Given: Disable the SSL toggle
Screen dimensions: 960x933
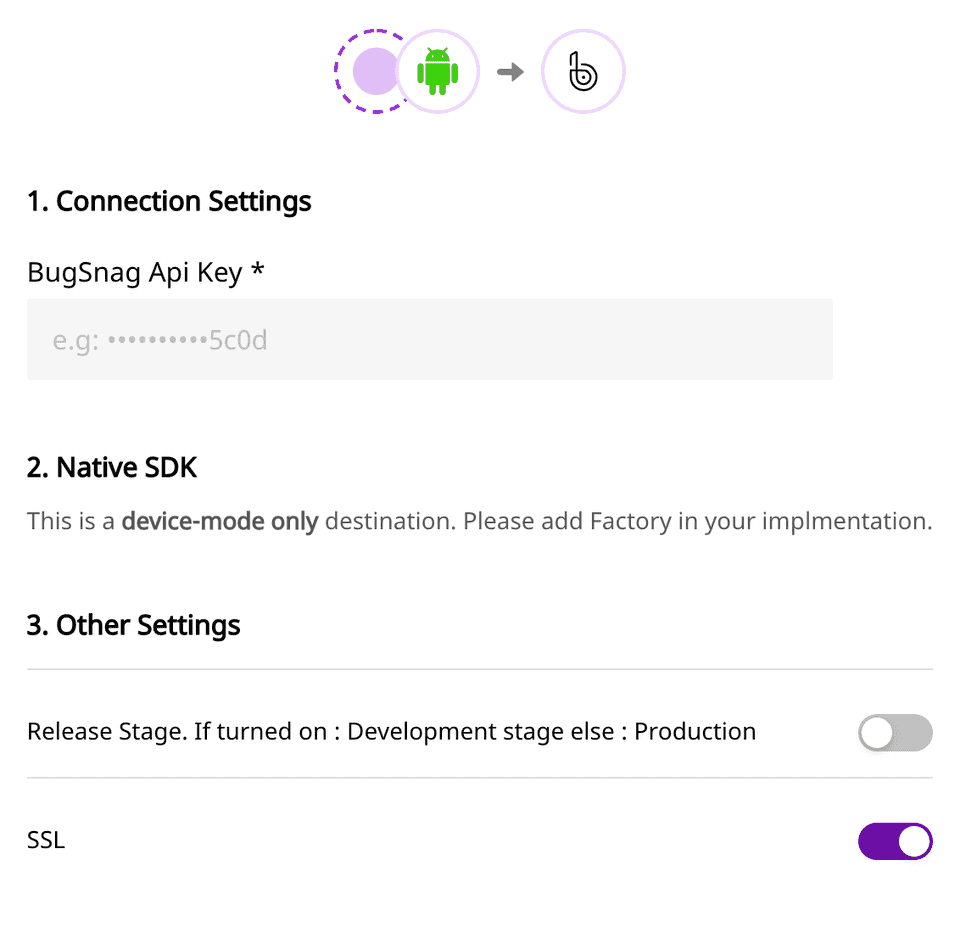Looking at the screenshot, I should click(895, 841).
